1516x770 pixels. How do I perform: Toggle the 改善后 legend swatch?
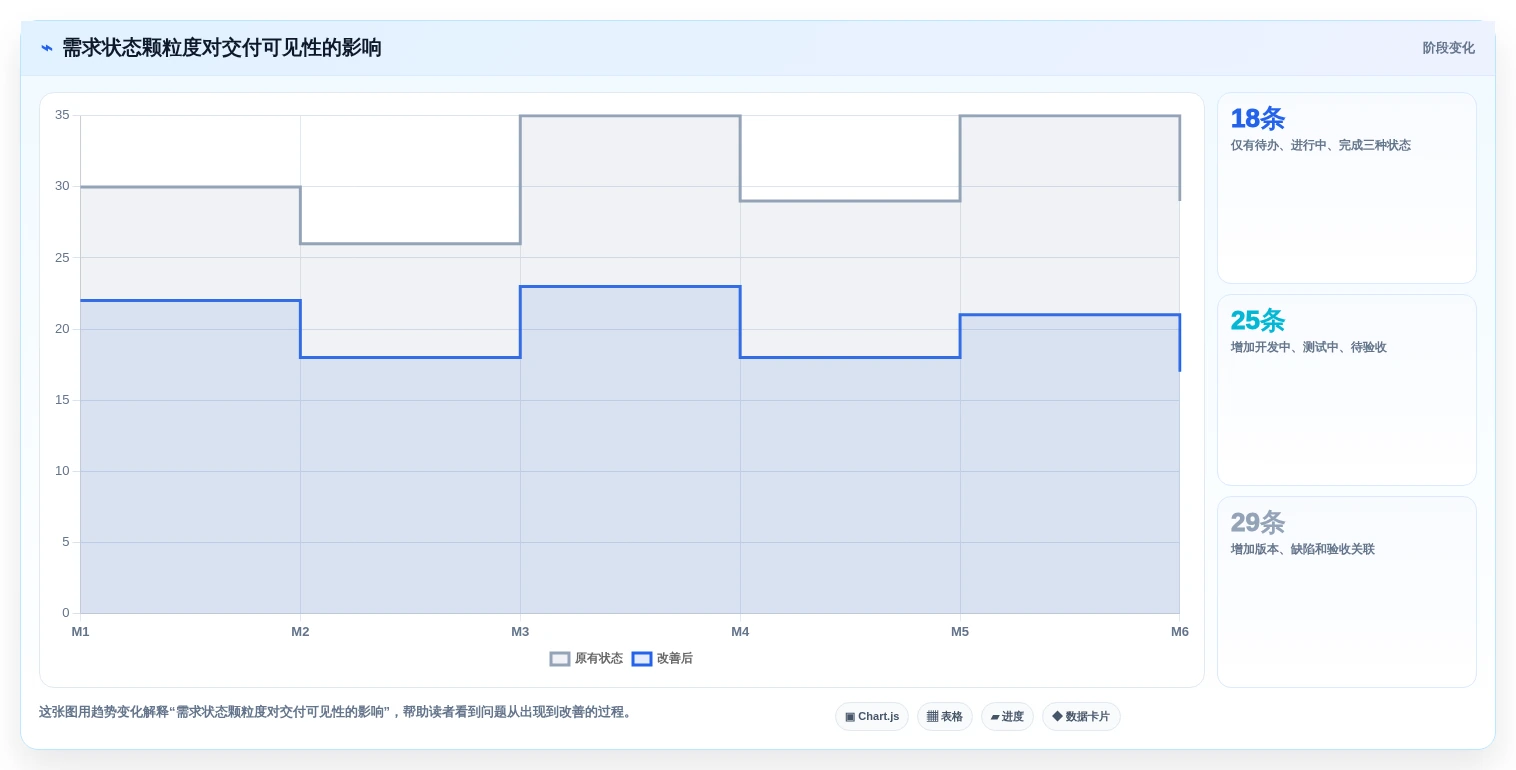coord(642,659)
